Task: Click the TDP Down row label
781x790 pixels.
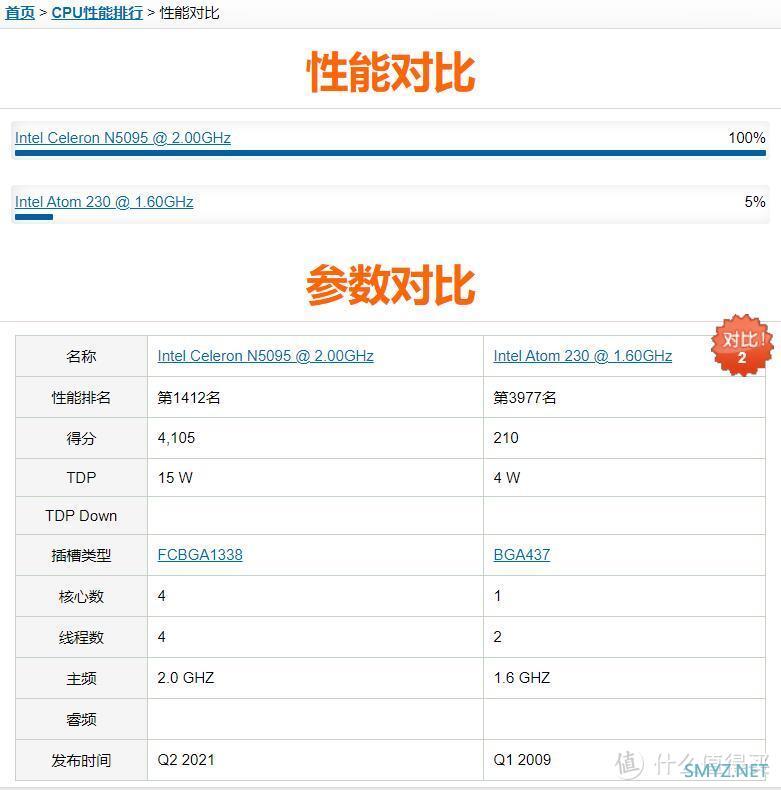Action: 81,516
